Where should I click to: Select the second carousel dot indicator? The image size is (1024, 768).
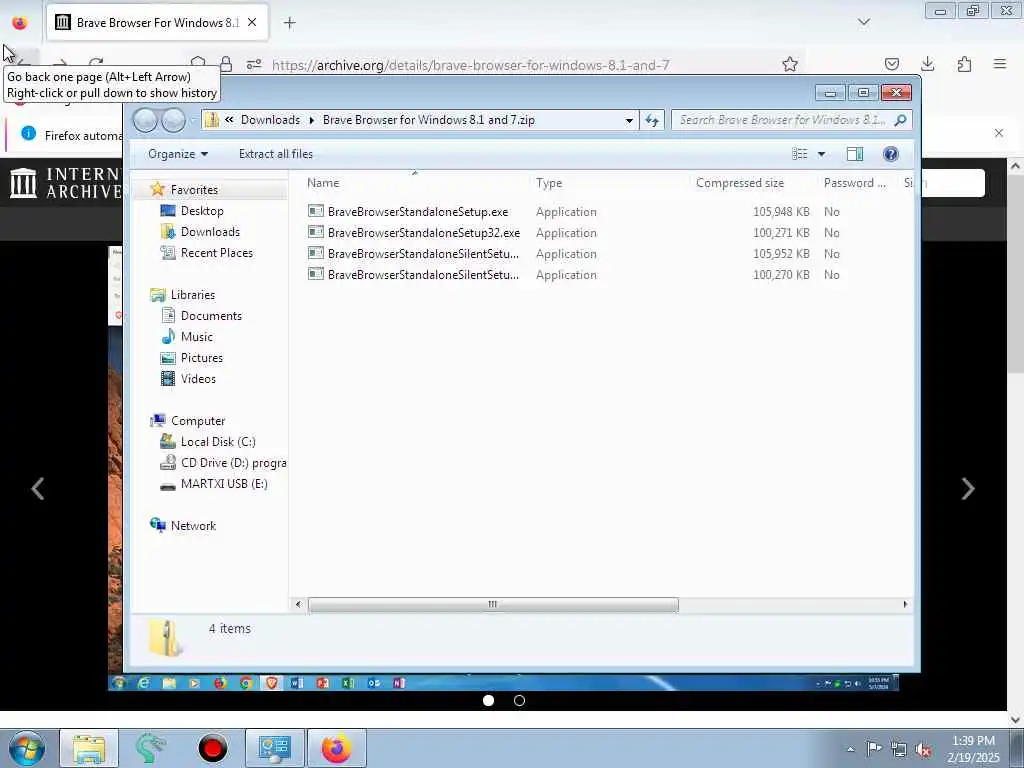click(519, 701)
